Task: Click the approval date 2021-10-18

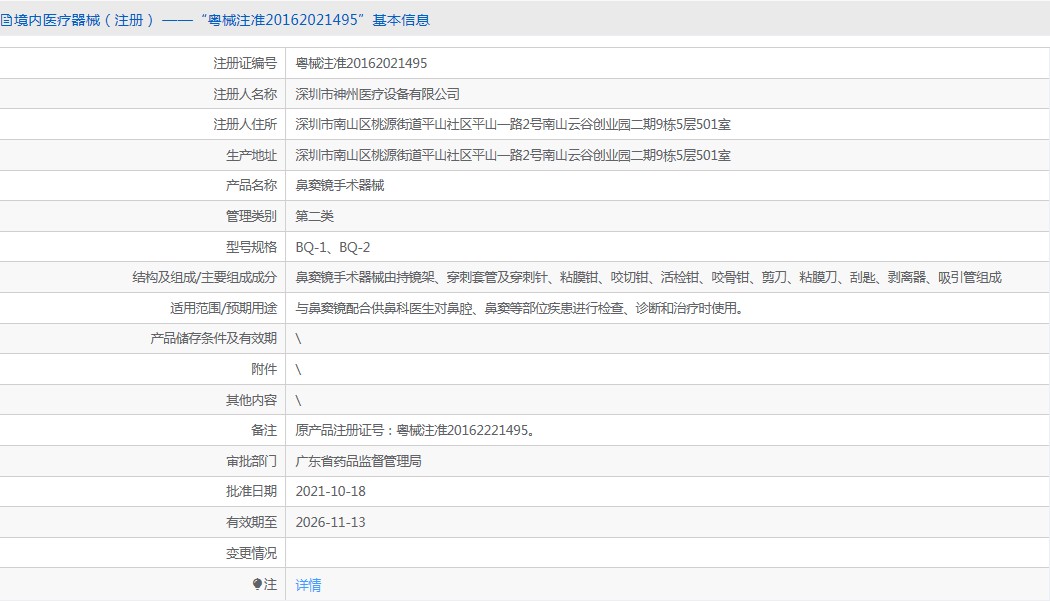Action: point(330,492)
